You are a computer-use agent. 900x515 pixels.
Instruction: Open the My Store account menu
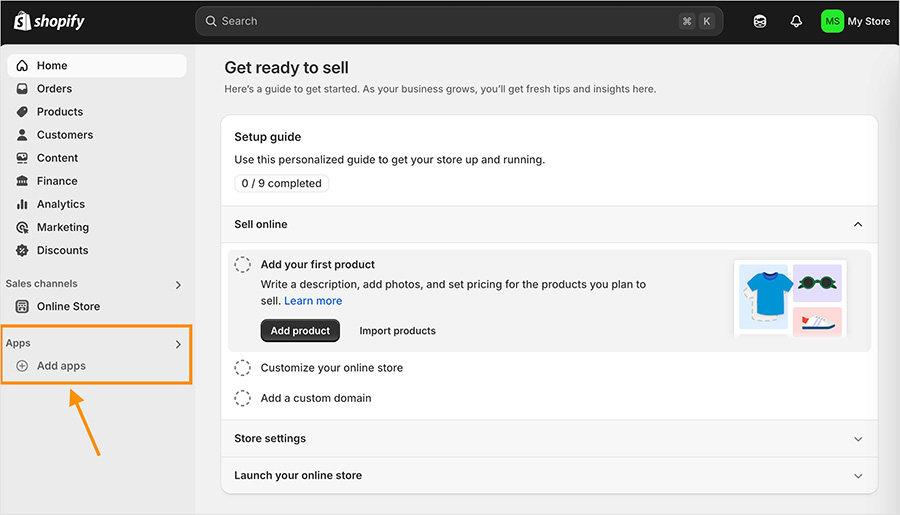tap(856, 21)
